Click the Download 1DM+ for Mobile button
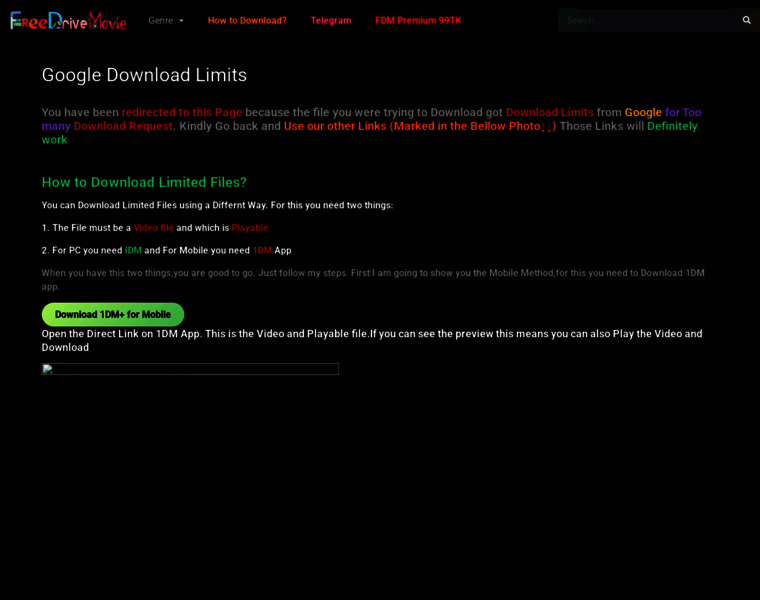Screen dimensions: 760x600 click(113, 315)
